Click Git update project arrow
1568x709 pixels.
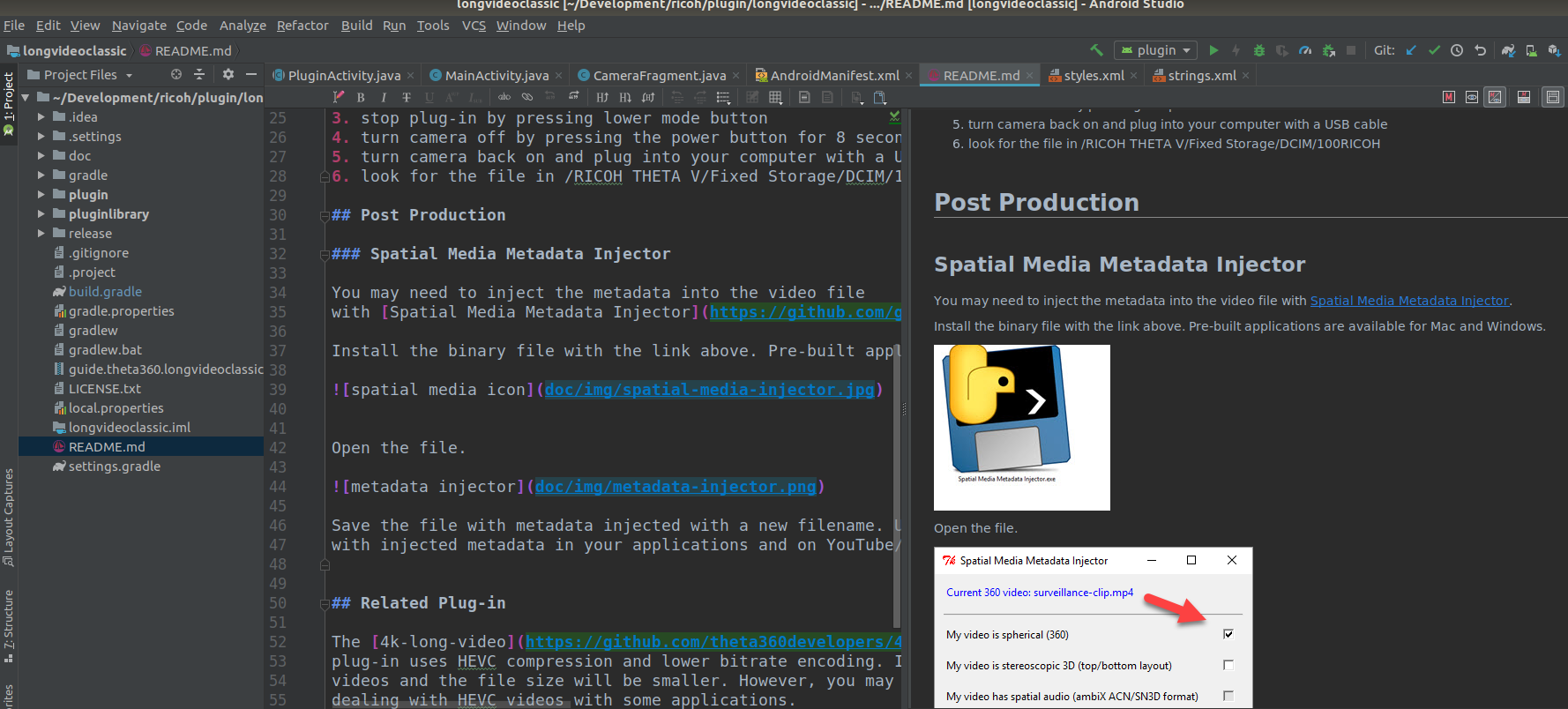point(1411,50)
